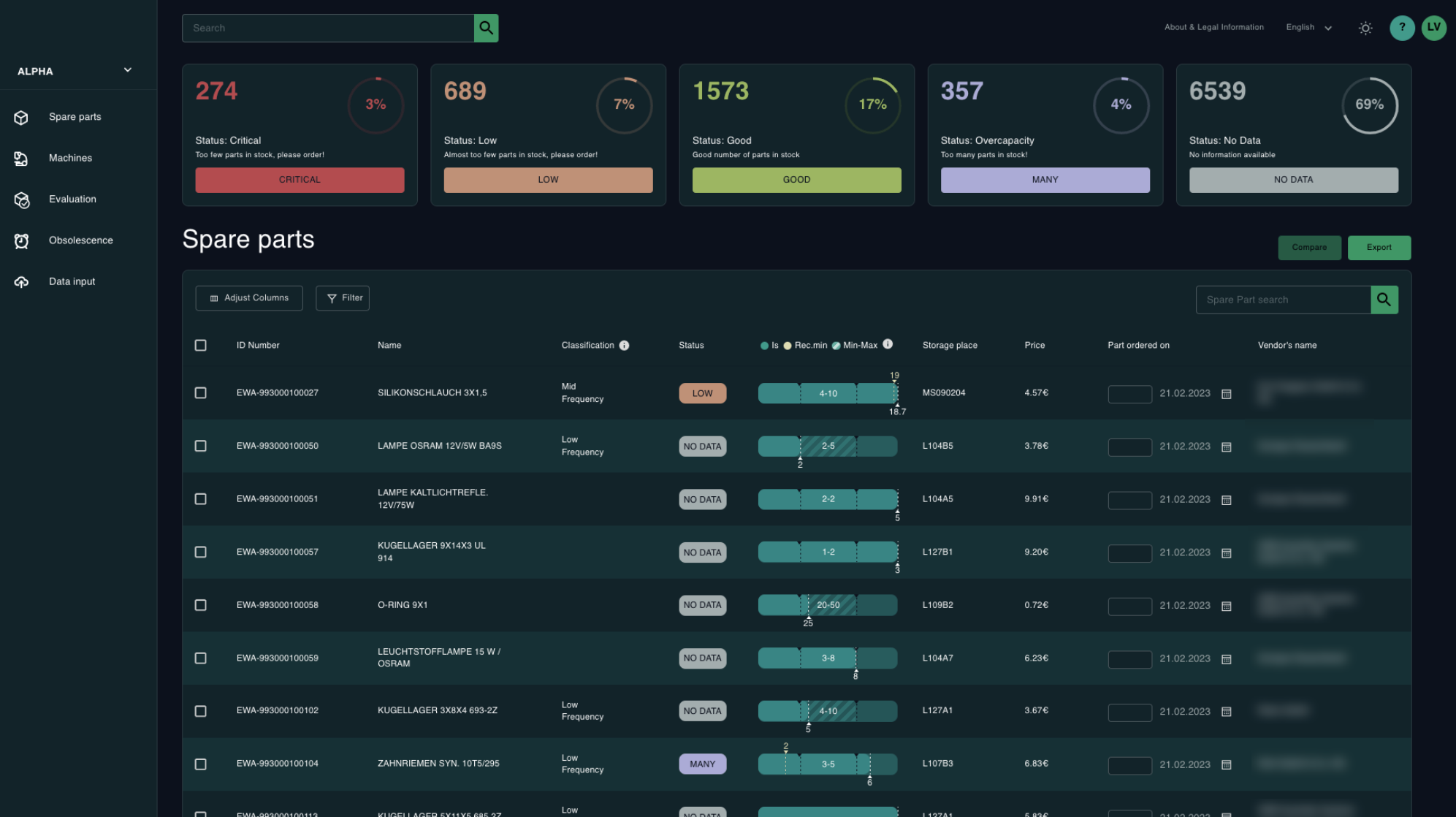Select checkbox for O-RING 9X1 row
The height and width of the screenshot is (817, 1456).
pos(201,605)
